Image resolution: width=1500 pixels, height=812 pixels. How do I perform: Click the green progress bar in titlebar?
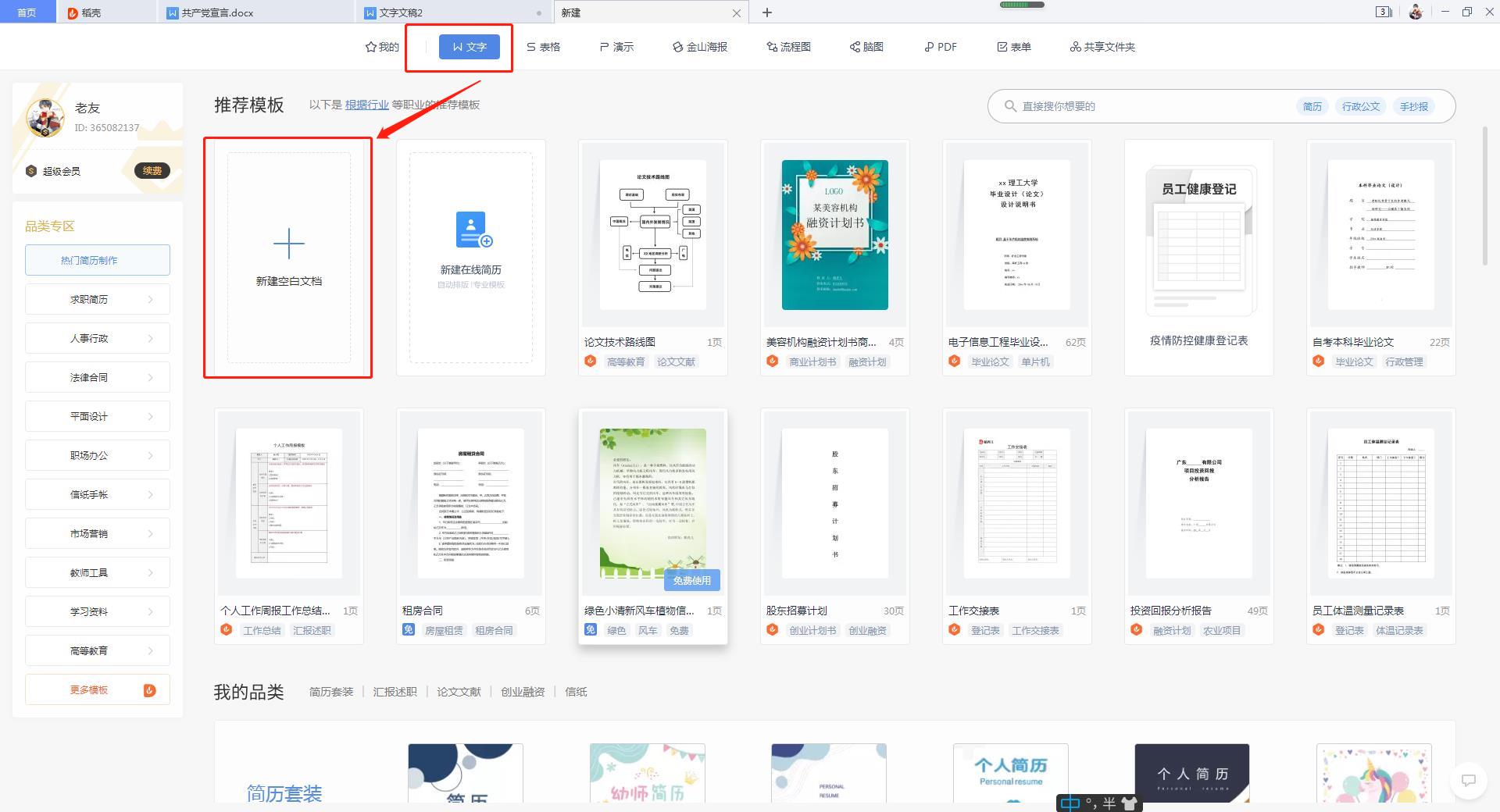click(1023, 4)
